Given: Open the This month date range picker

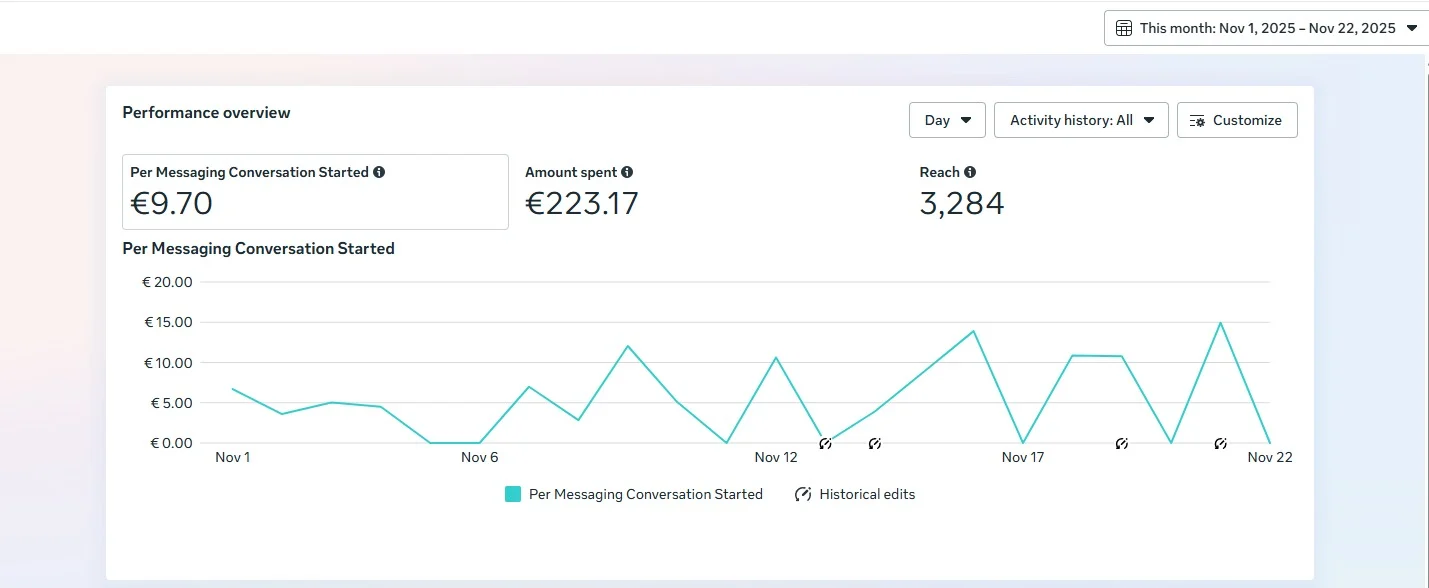Looking at the screenshot, I should [1267, 28].
